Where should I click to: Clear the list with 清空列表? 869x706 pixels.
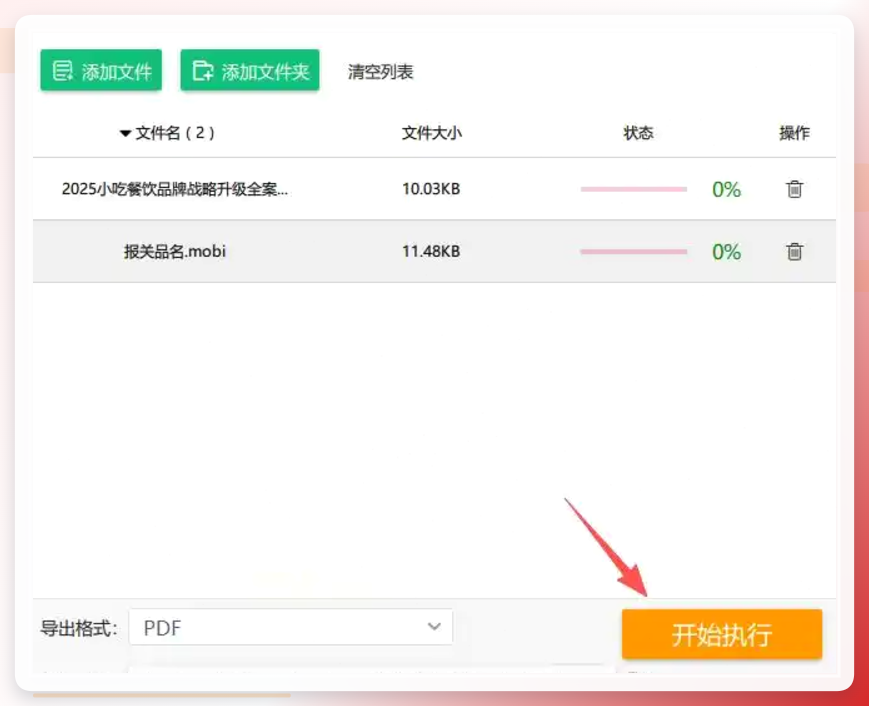pyautogui.click(x=380, y=72)
